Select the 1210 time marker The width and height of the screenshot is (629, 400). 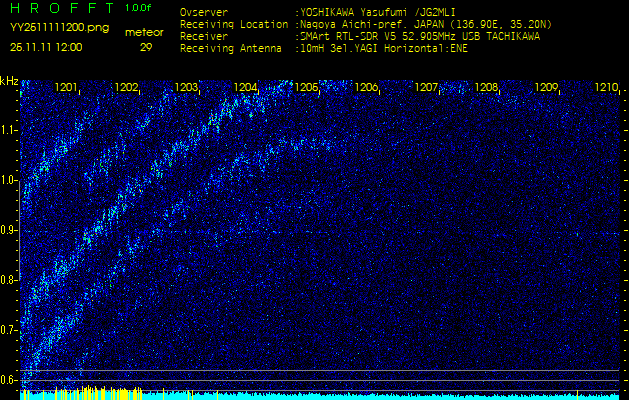point(606,88)
